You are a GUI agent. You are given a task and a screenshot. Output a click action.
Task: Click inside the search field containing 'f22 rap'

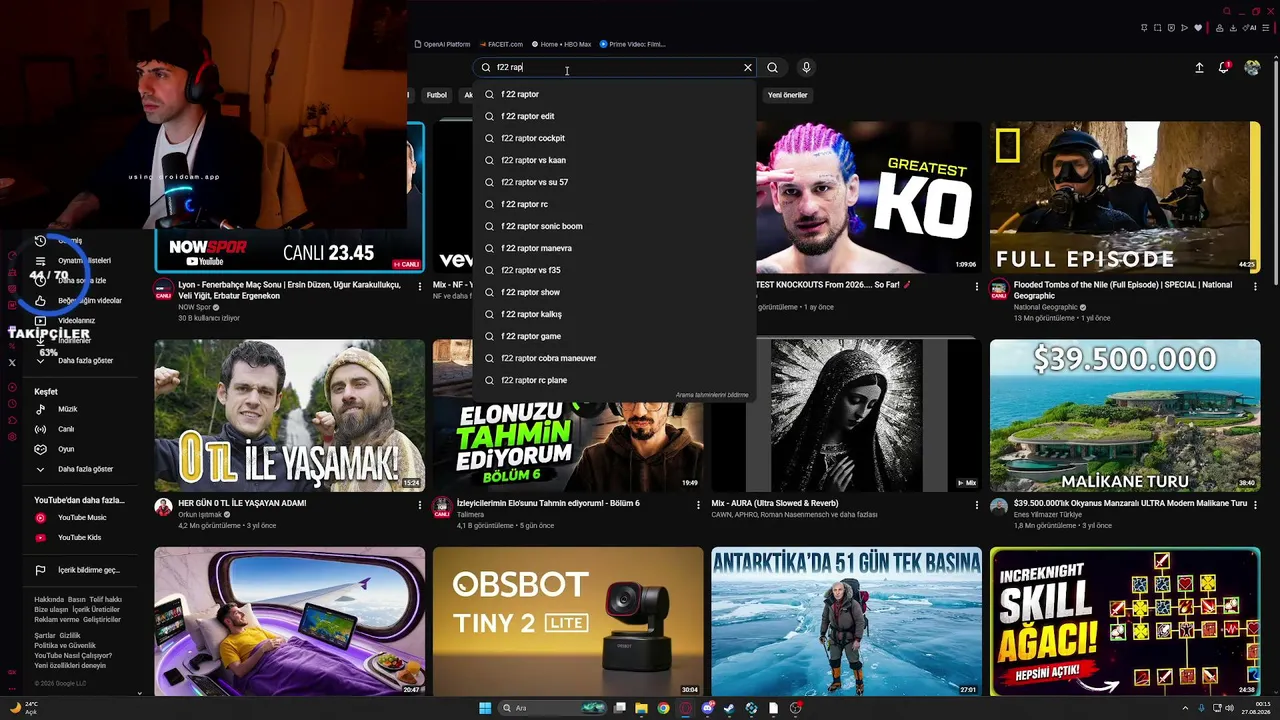tap(614, 67)
